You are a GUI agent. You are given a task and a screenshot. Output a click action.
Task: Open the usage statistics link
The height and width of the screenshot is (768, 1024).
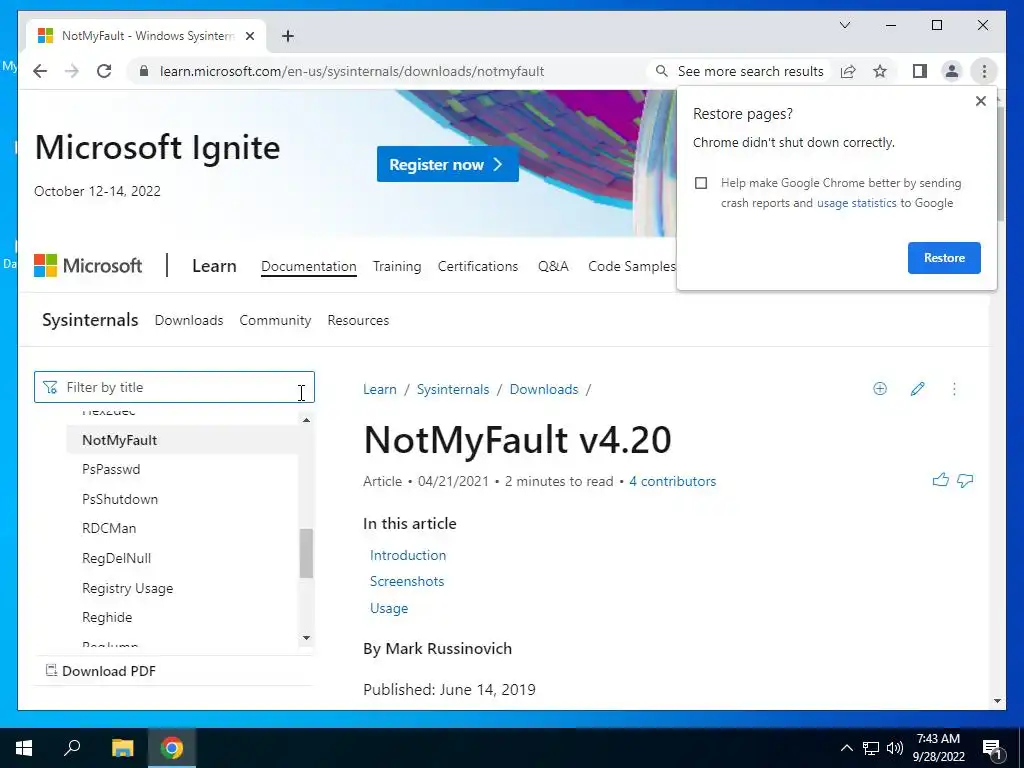[856, 203]
